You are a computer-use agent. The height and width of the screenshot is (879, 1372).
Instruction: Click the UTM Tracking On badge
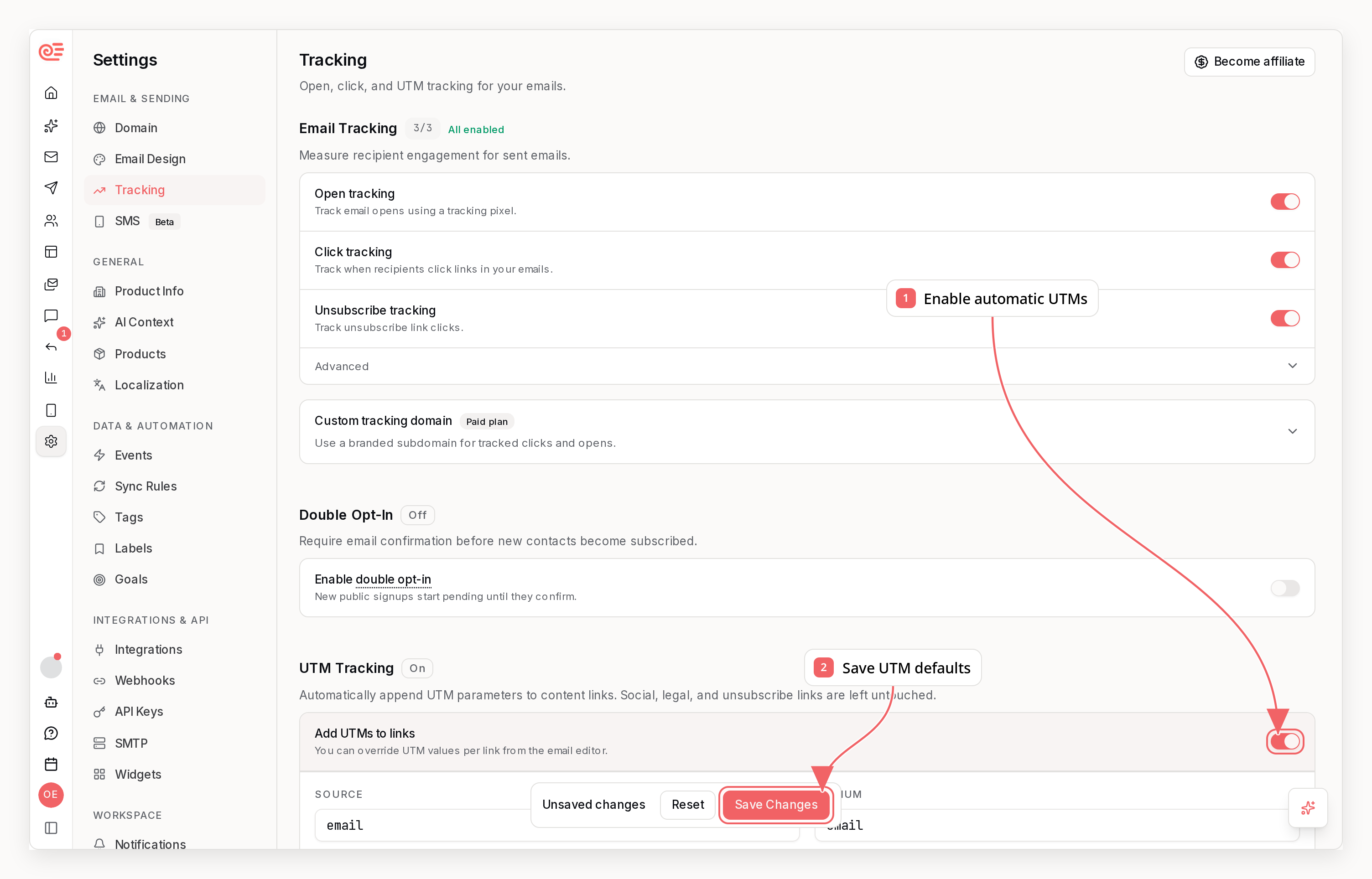pos(417,668)
